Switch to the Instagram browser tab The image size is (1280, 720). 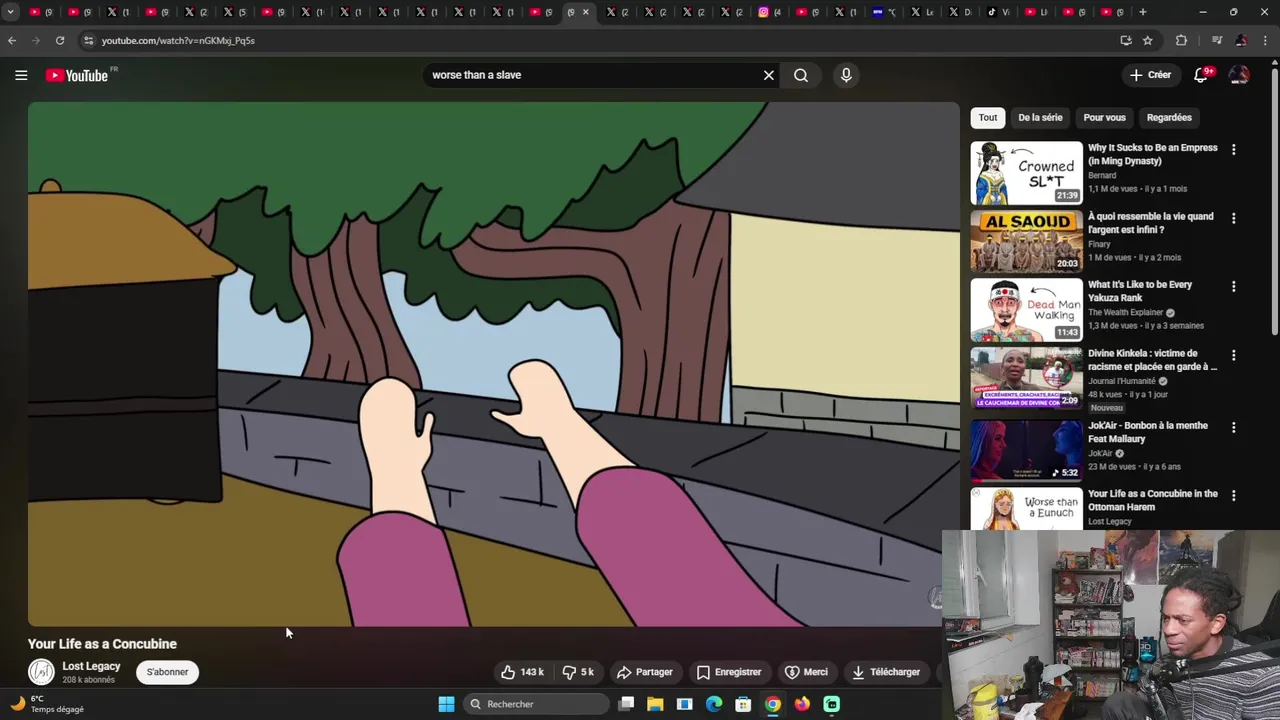click(x=771, y=12)
